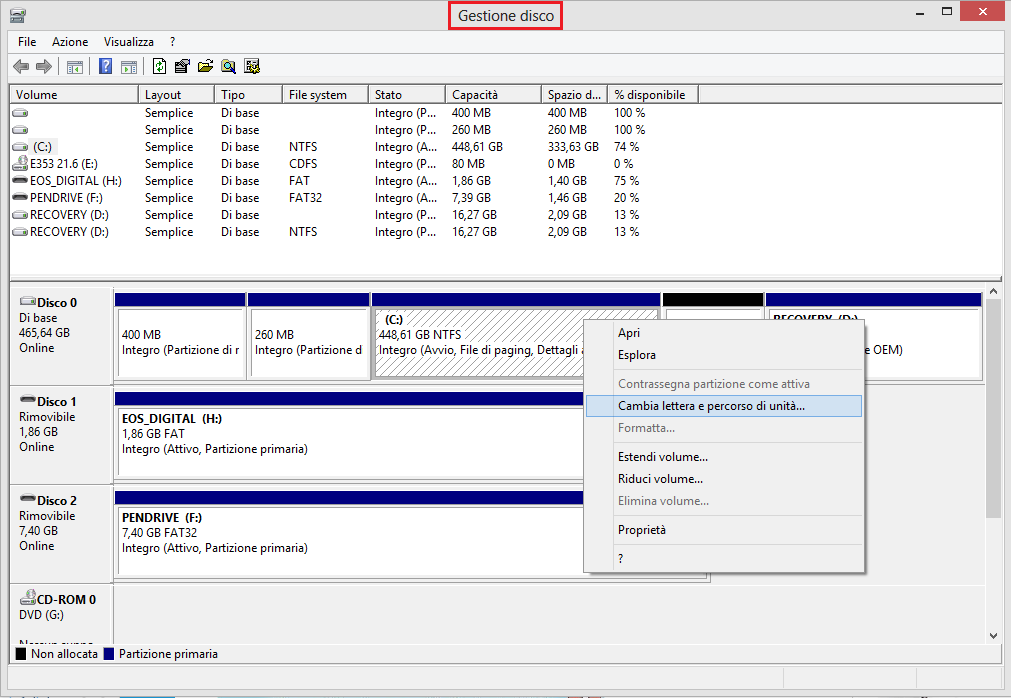1011x698 pixels.
Task: Sort by the File system column header
Action: tap(318, 95)
